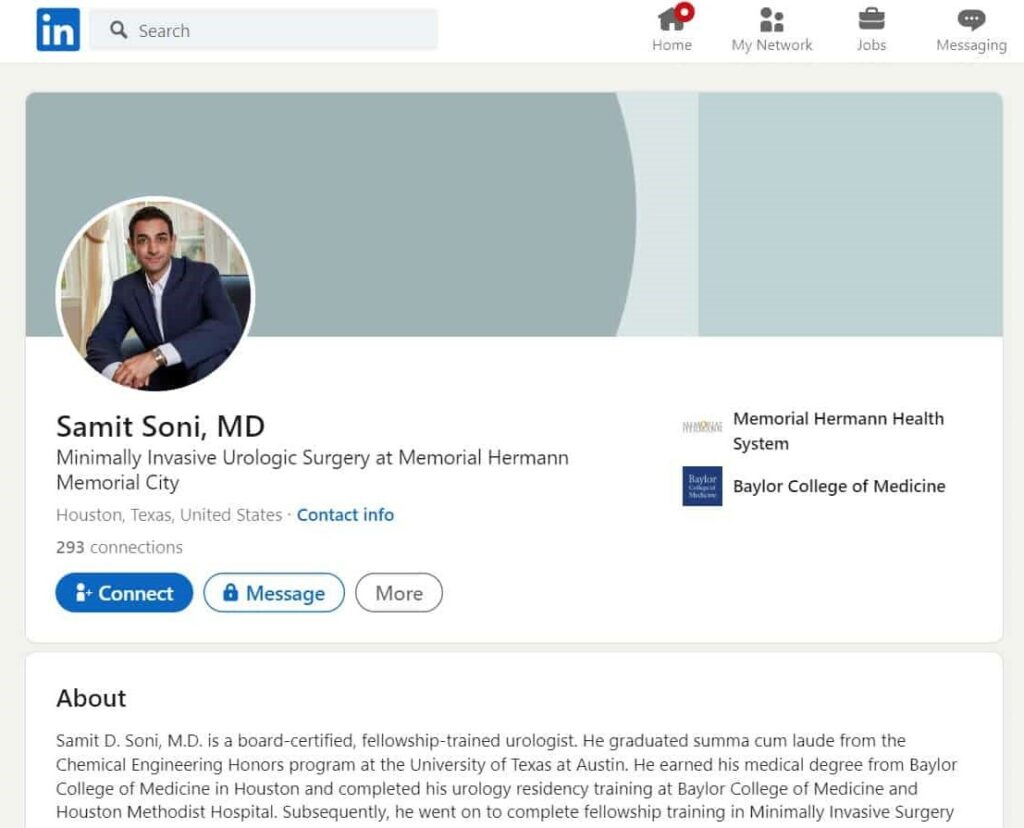
Task: Open Memorial Hermann Health System link
Action: coord(839,431)
